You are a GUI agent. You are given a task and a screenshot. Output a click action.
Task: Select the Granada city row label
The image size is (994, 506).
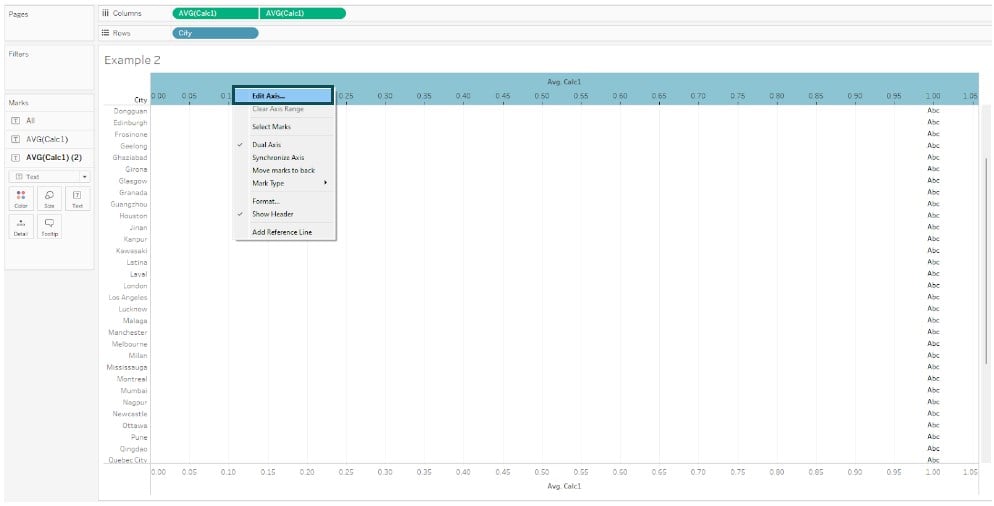pos(133,192)
